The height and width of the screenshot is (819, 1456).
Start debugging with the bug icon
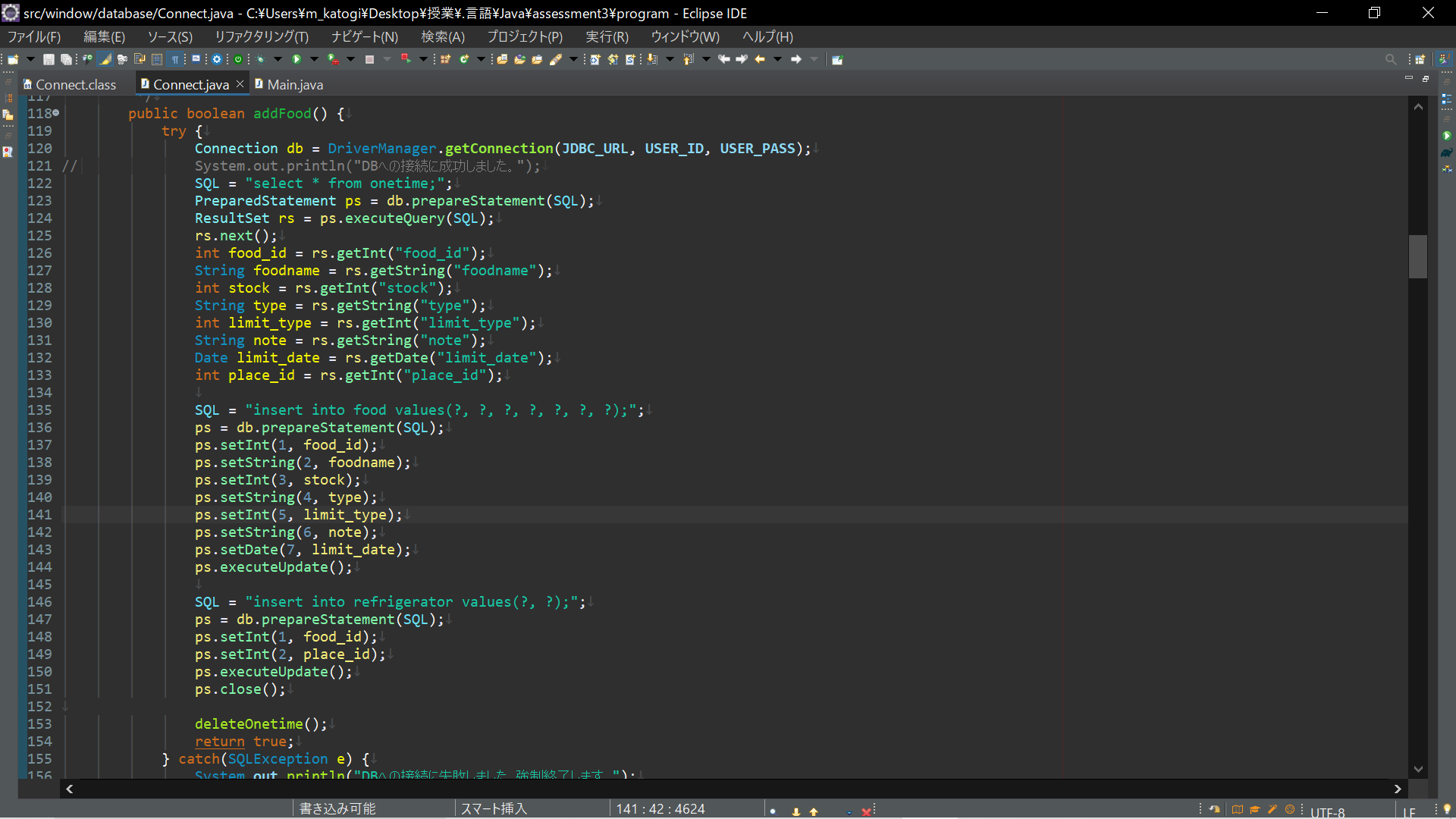[260, 59]
